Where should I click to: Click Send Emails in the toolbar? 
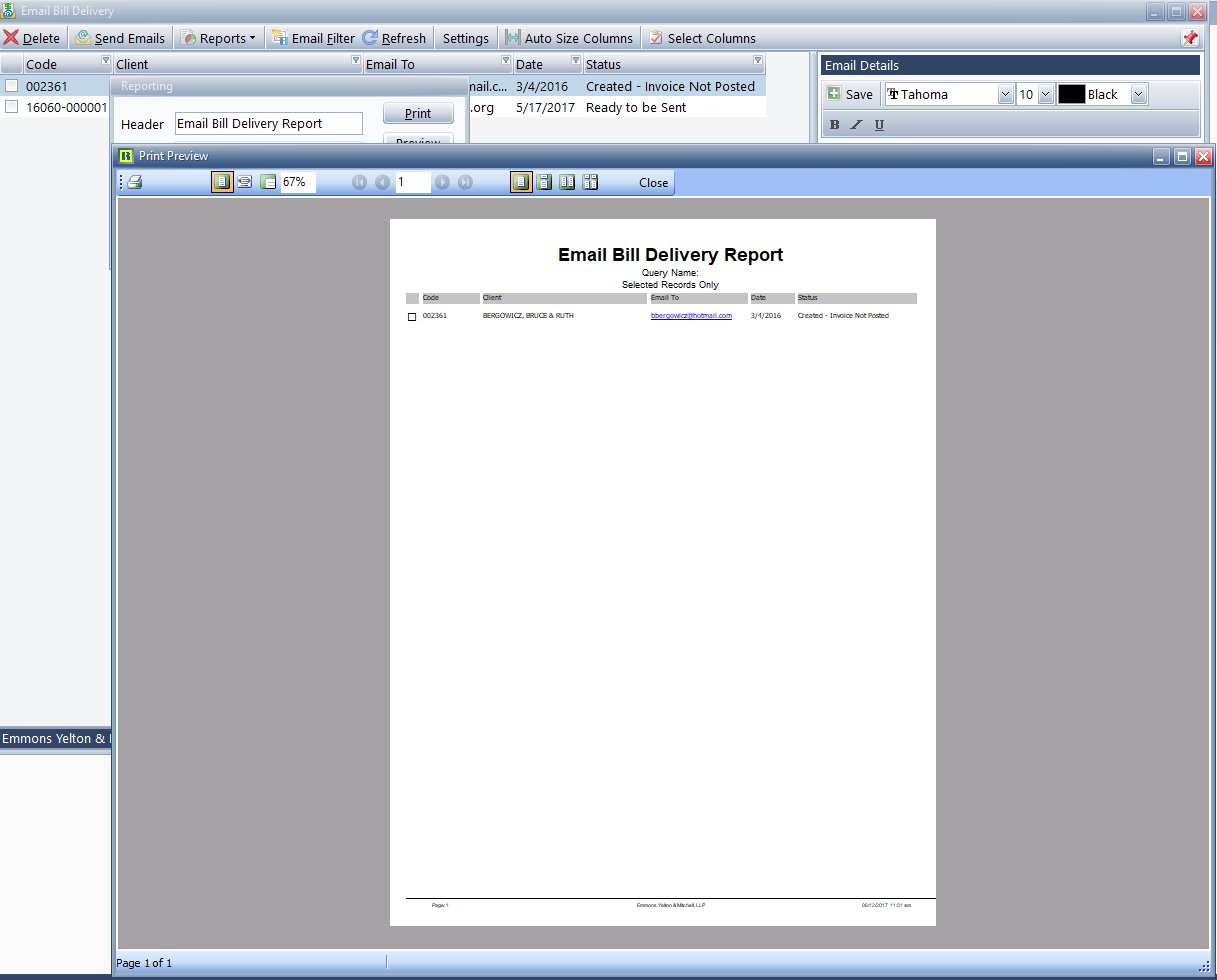coord(120,38)
